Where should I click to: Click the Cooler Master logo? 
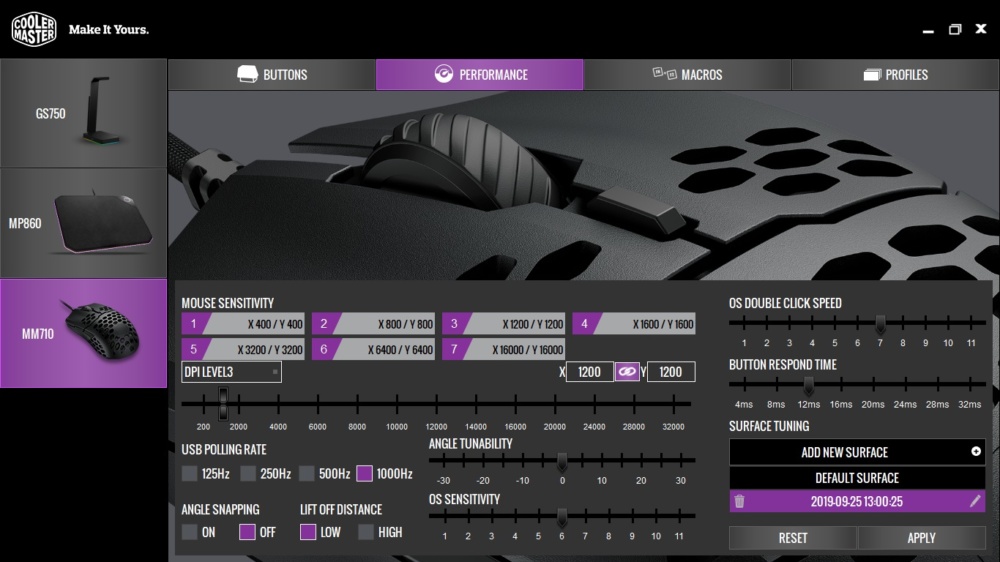[34, 29]
